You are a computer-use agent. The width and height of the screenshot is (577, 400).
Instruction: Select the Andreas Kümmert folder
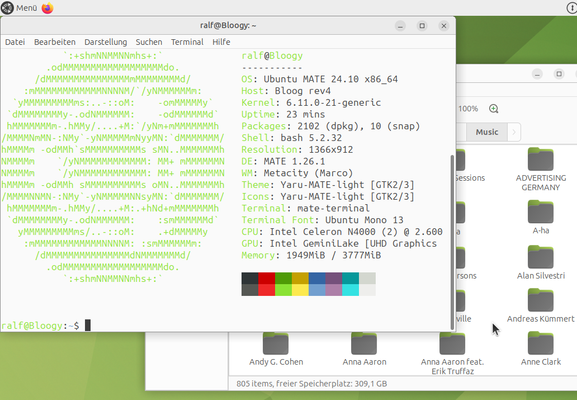point(541,305)
